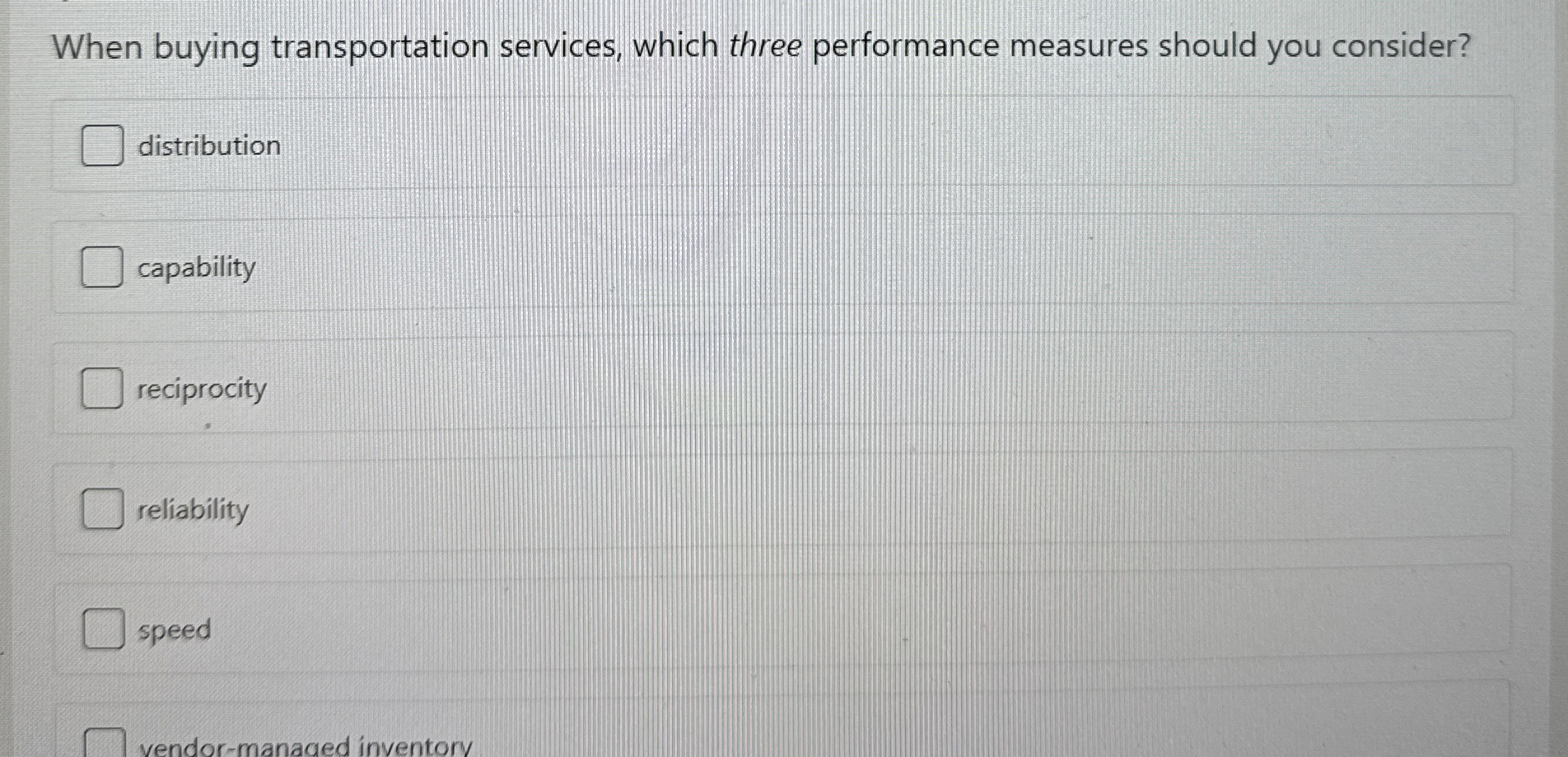Screen dimensions: 1568x757
Task: Click the reliability label text
Action: pos(192,509)
